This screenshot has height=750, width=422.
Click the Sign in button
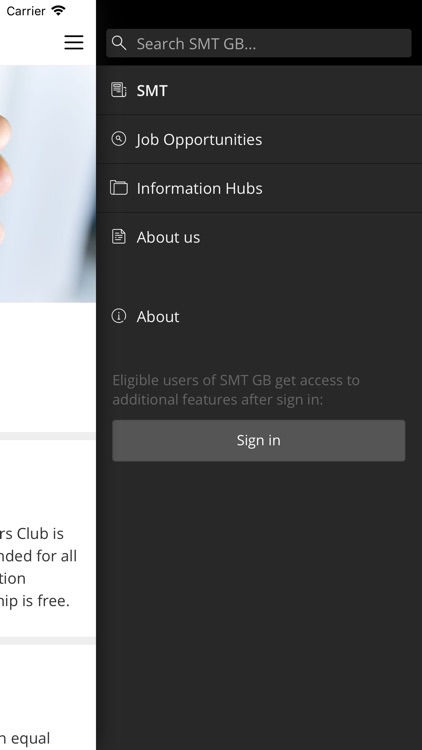pos(258,441)
